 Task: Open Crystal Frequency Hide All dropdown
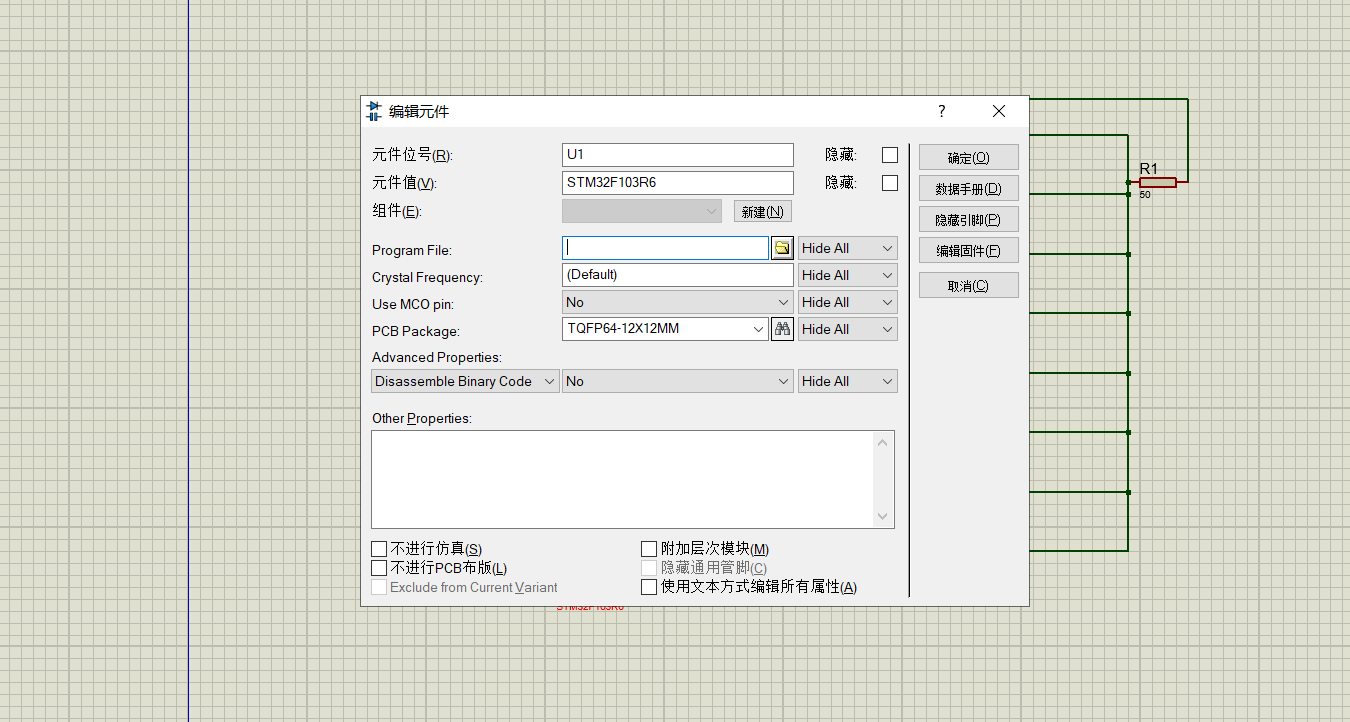[847, 275]
